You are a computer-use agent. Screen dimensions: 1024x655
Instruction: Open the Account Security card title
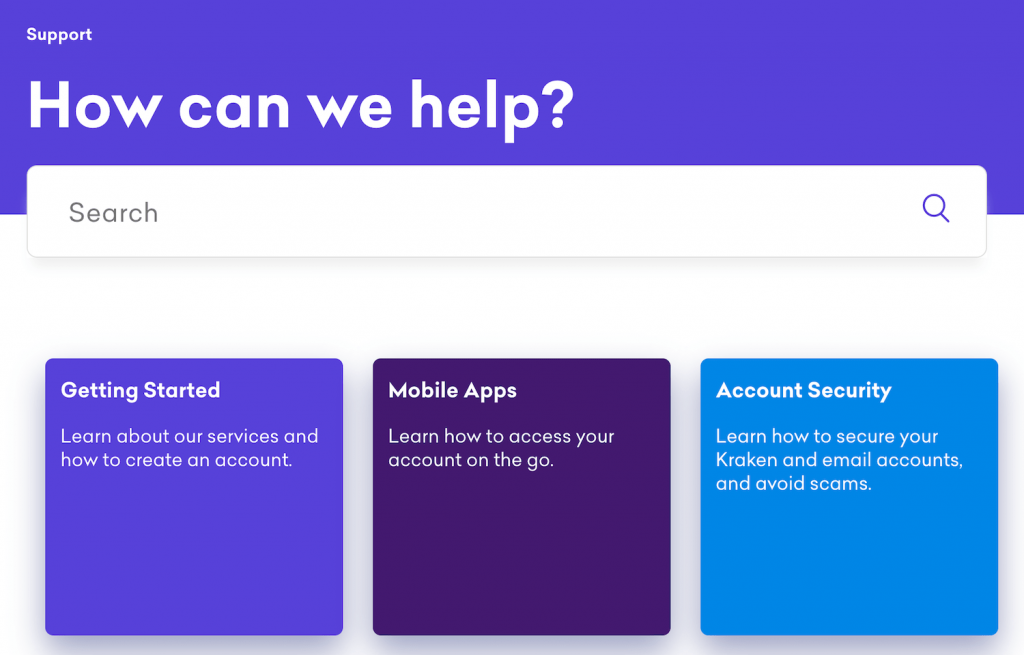pyautogui.click(x=804, y=391)
